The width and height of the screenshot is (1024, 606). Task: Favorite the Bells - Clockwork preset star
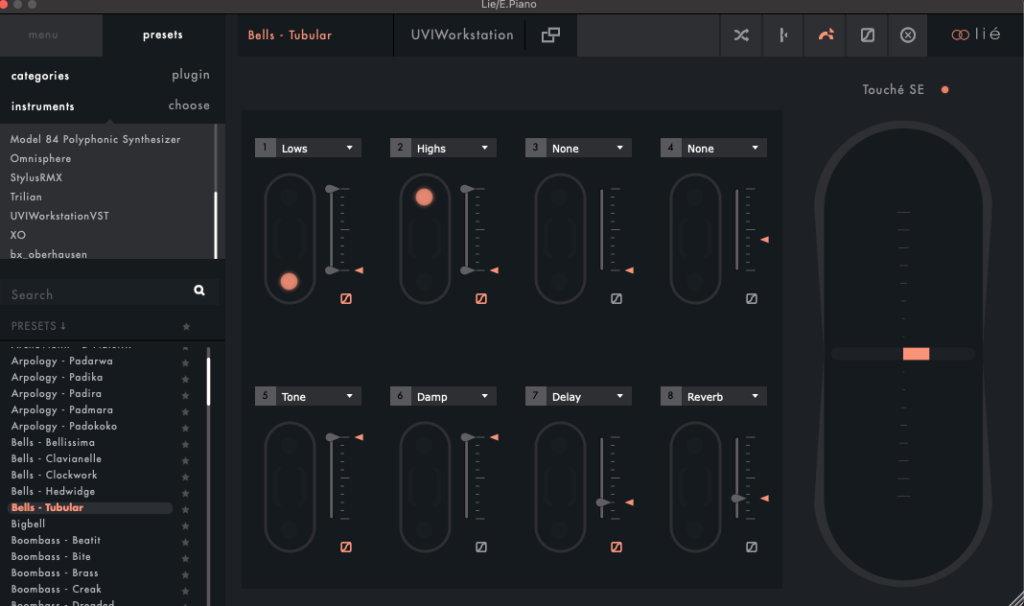coord(186,476)
